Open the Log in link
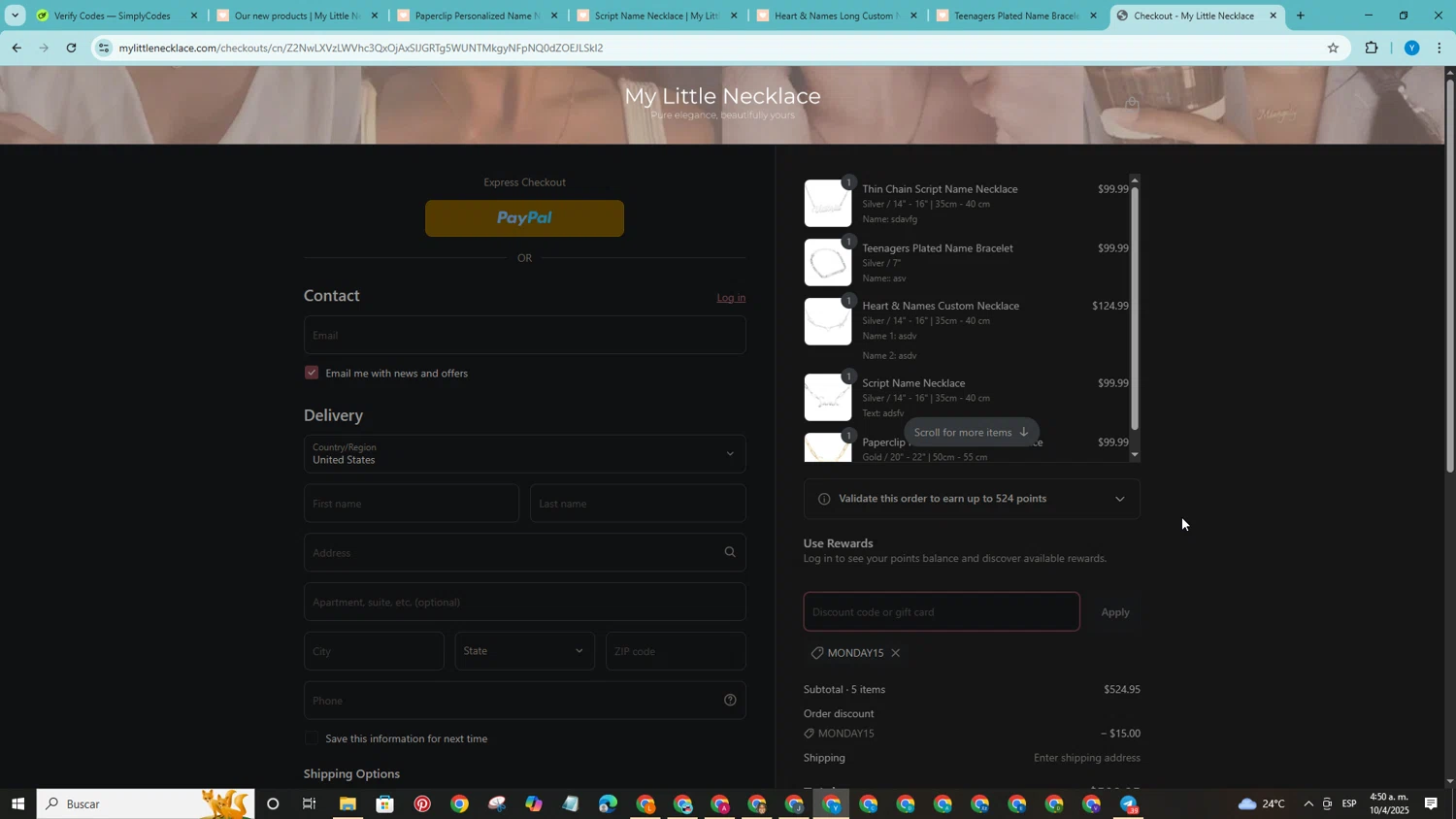 731,298
